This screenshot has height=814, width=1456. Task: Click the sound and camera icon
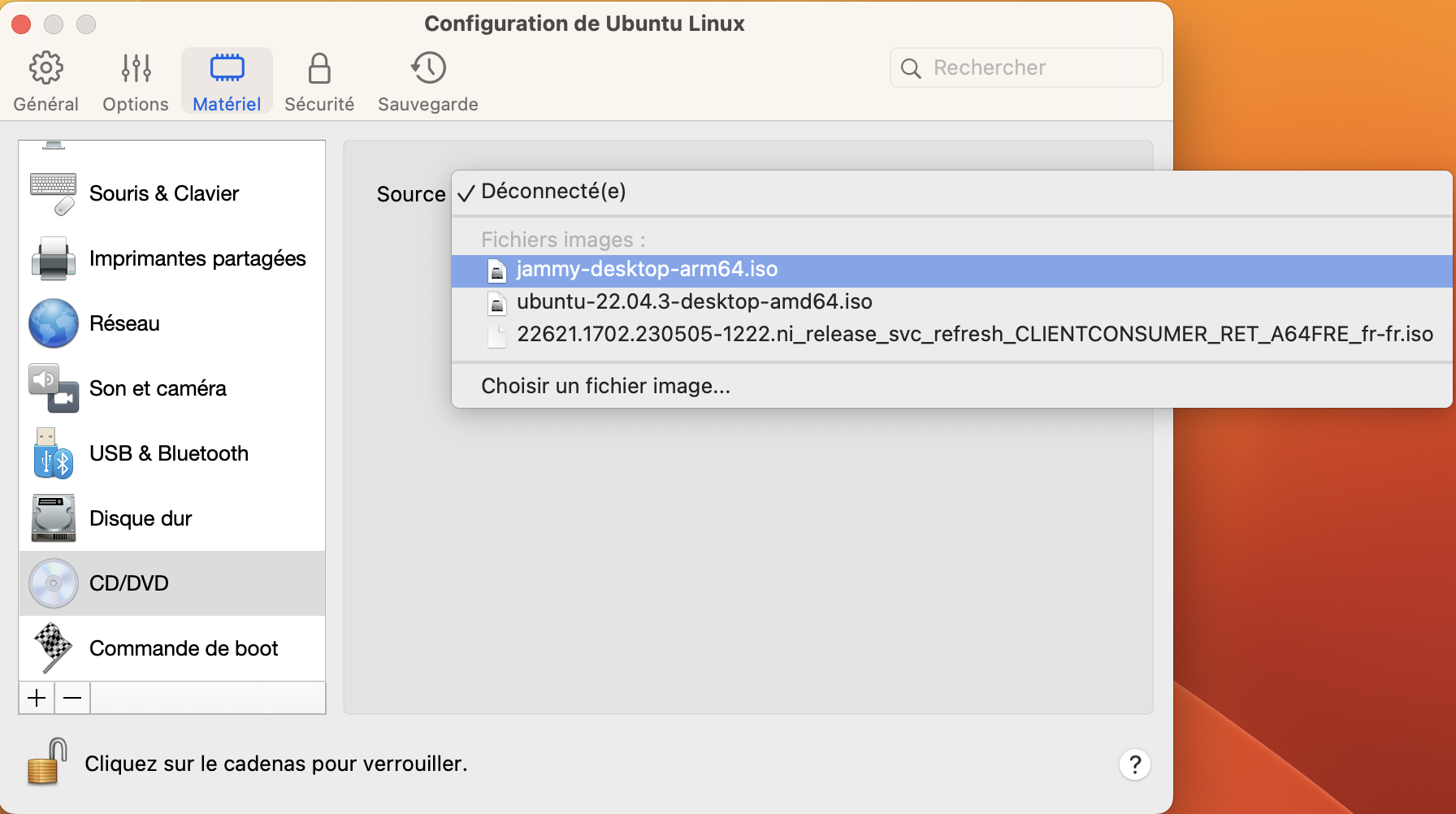point(54,388)
